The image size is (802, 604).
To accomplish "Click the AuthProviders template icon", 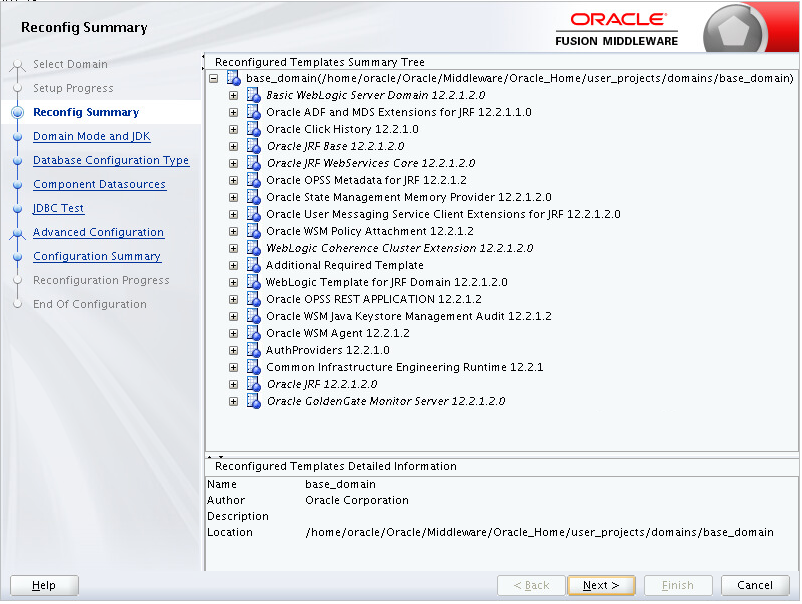I will tap(254, 350).
